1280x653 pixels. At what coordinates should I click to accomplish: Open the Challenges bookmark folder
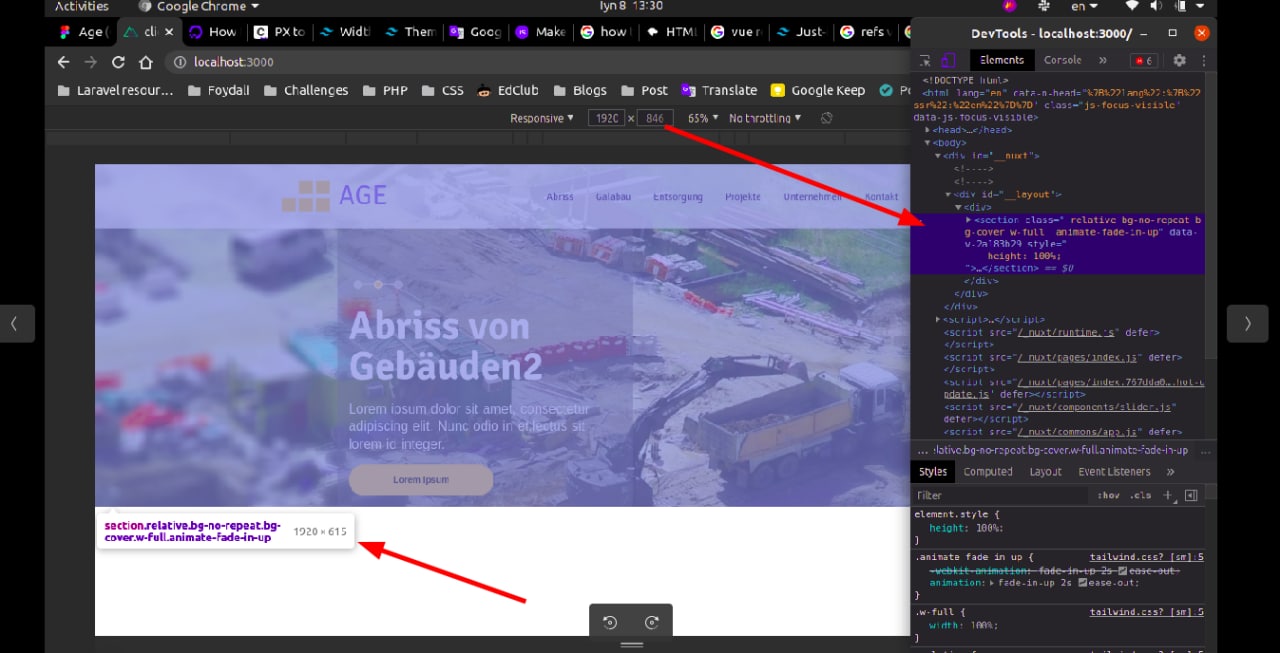coord(307,90)
